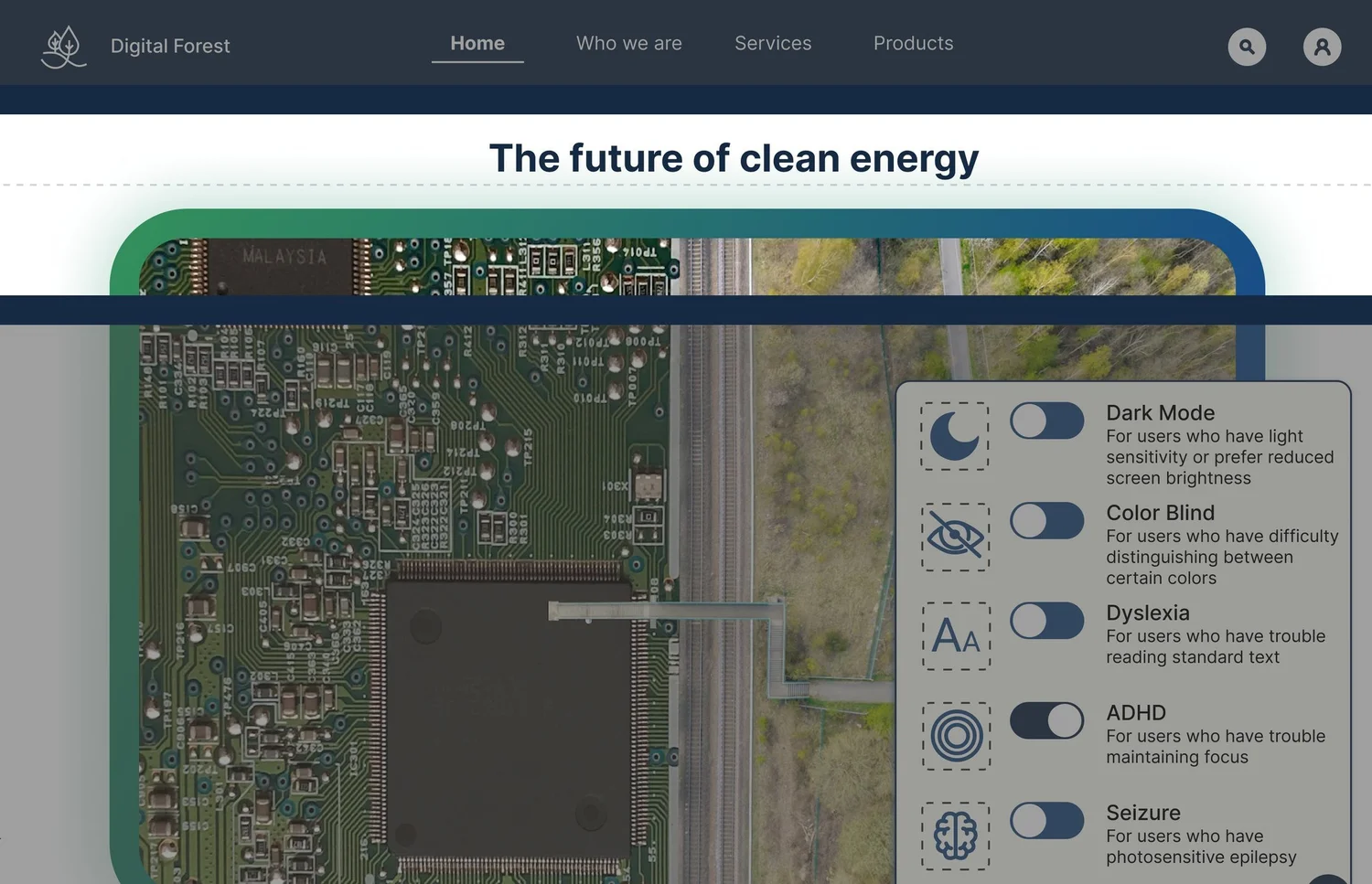Click the ADHD concentric circles icon
1372x884 pixels.
point(955,736)
